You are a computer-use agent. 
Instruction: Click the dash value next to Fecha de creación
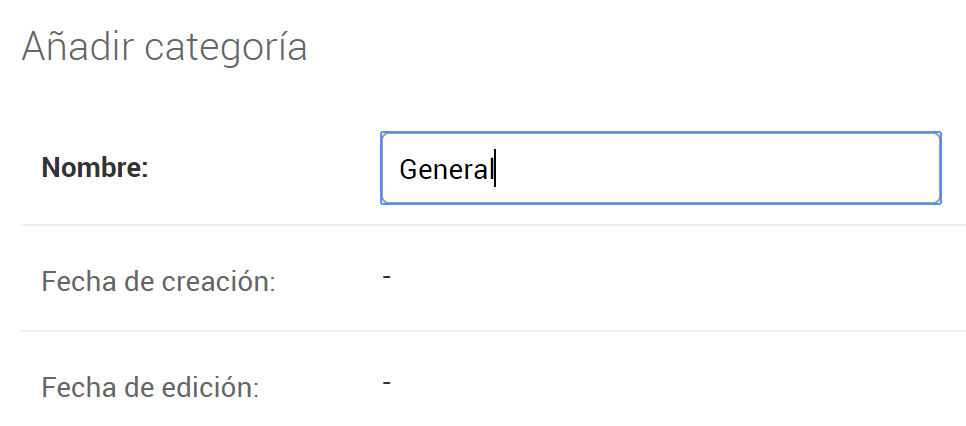(386, 277)
